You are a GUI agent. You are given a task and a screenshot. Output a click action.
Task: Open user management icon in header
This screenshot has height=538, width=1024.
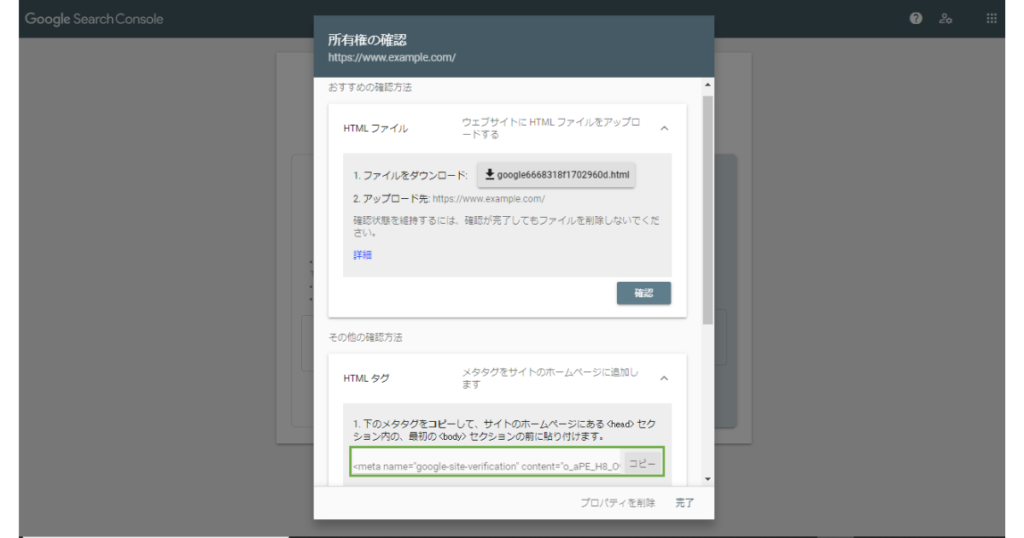tap(945, 18)
